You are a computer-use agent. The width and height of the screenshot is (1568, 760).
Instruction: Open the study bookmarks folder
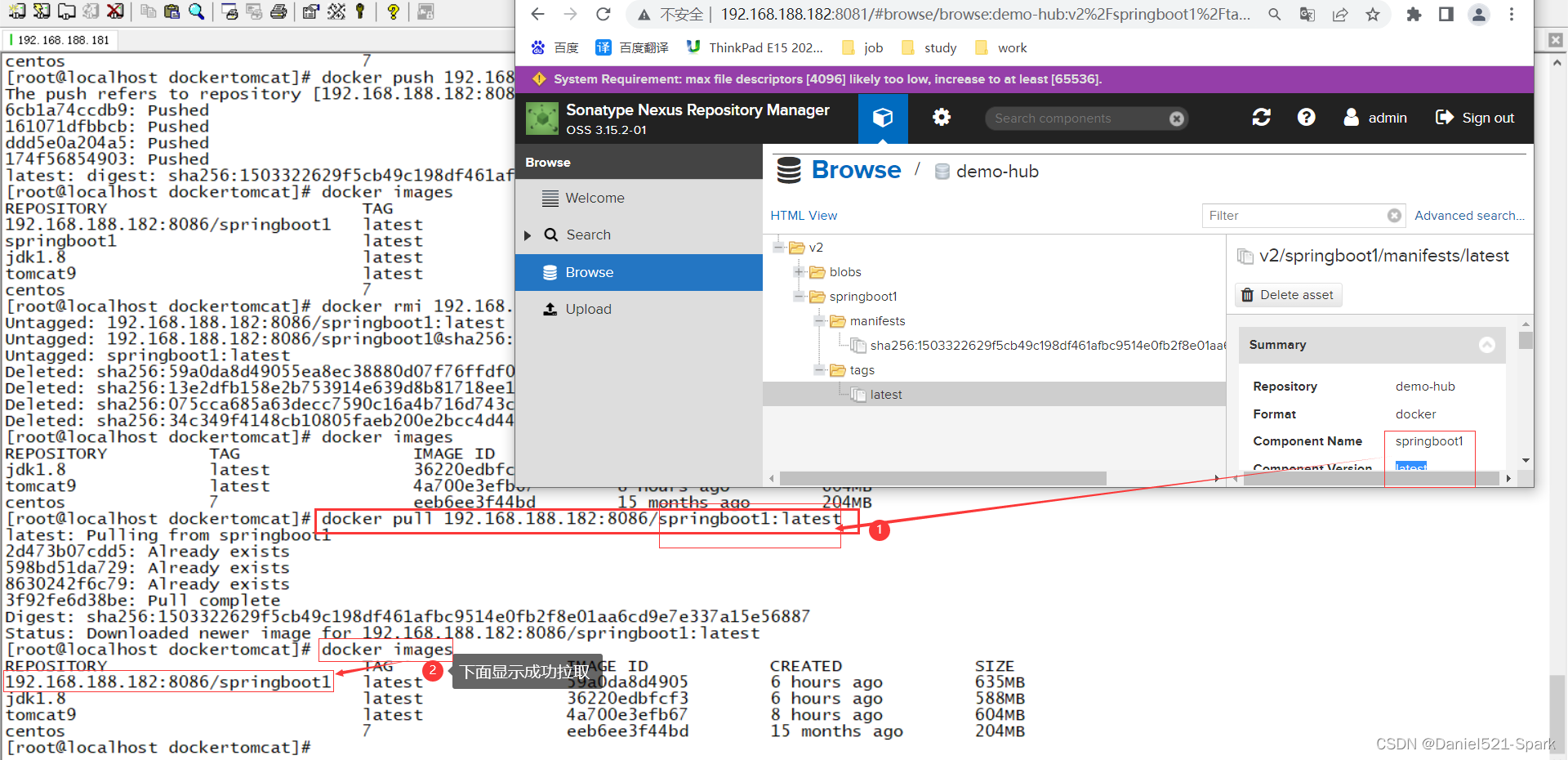[929, 47]
